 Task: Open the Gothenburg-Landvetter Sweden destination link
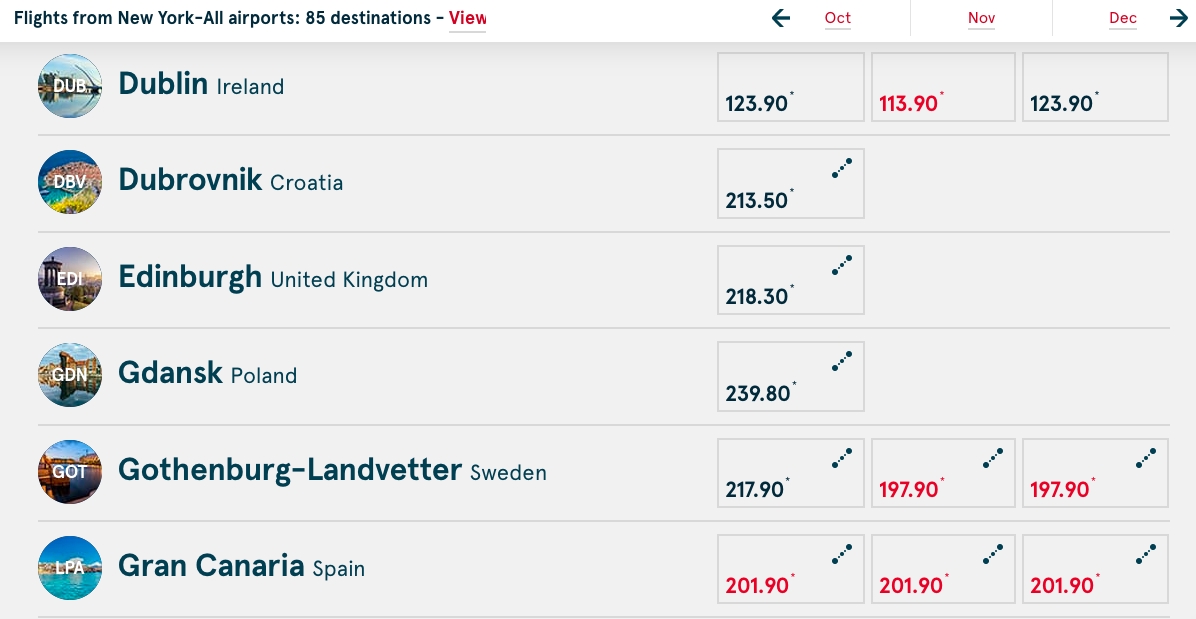click(x=332, y=470)
